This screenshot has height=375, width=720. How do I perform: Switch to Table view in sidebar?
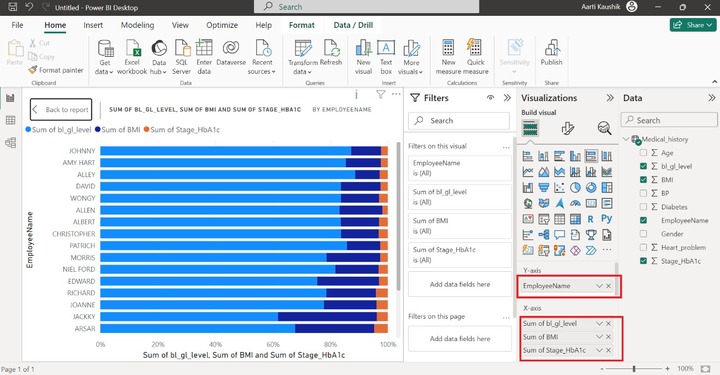click(x=10, y=120)
